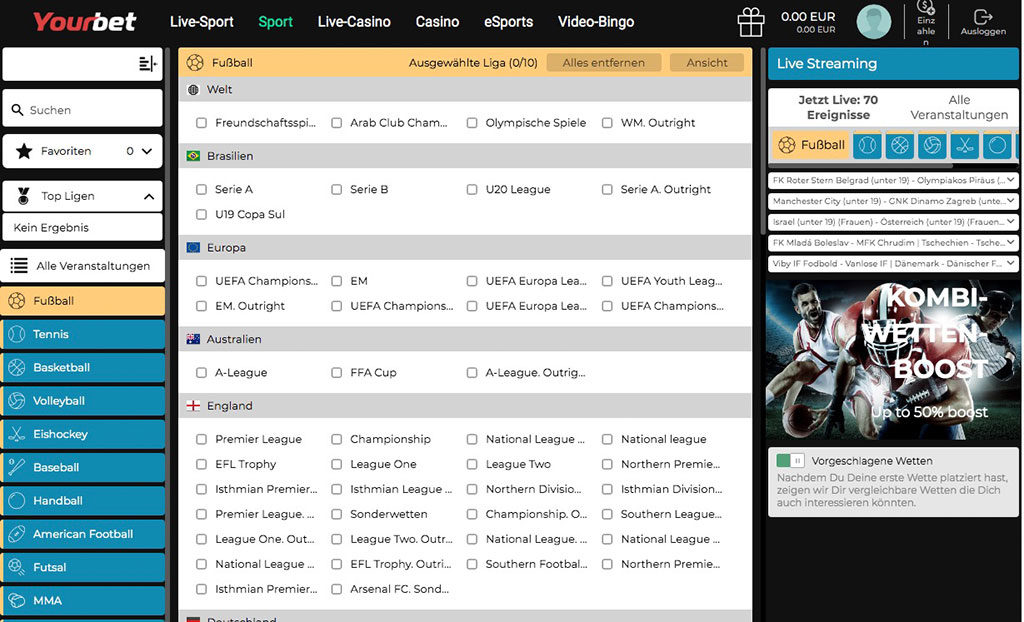This screenshot has width=1024, height=622.
Task: Open the Live-Casino menu item
Action: click(x=354, y=21)
